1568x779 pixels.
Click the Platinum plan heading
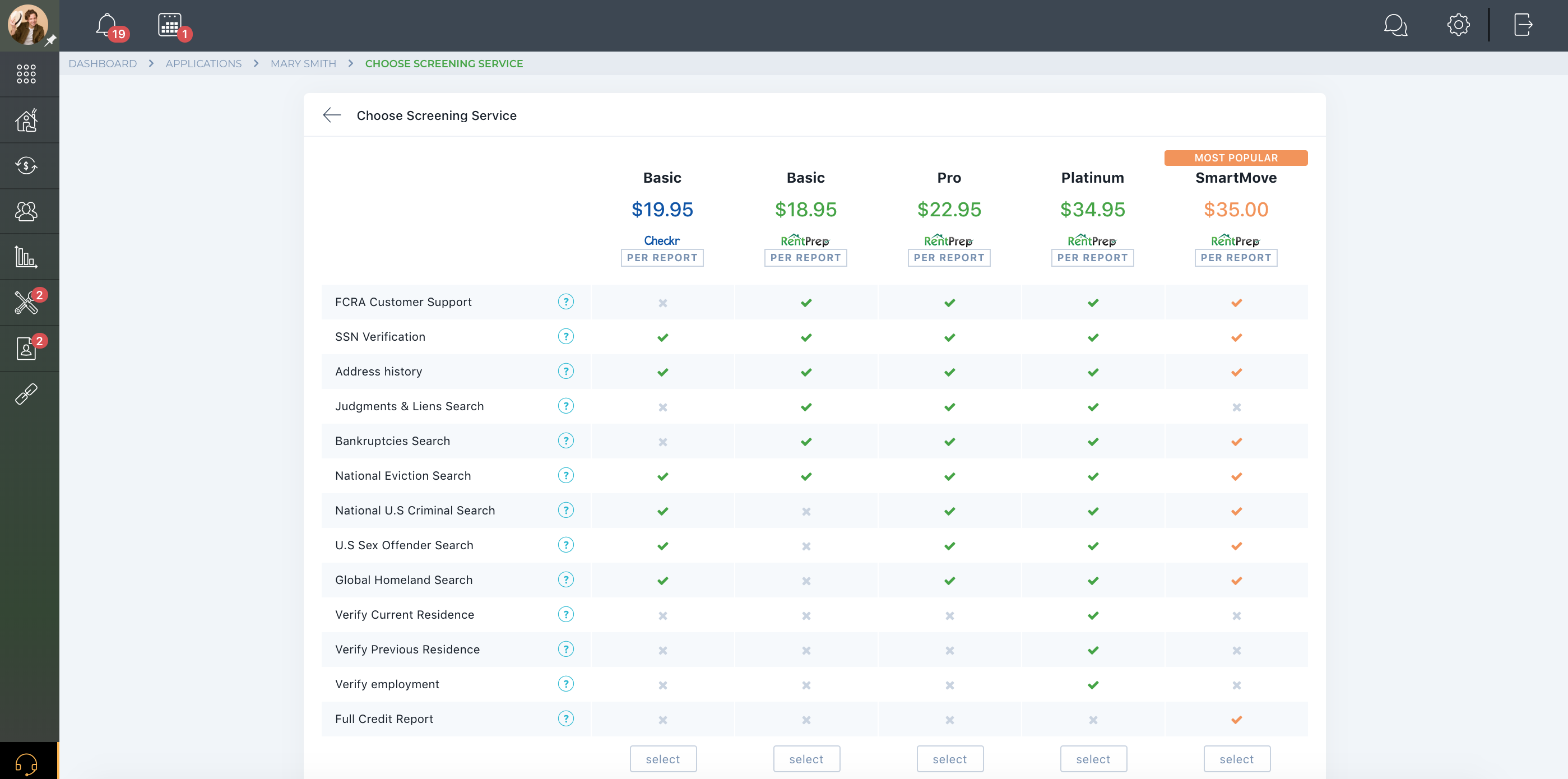click(1093, 178)
